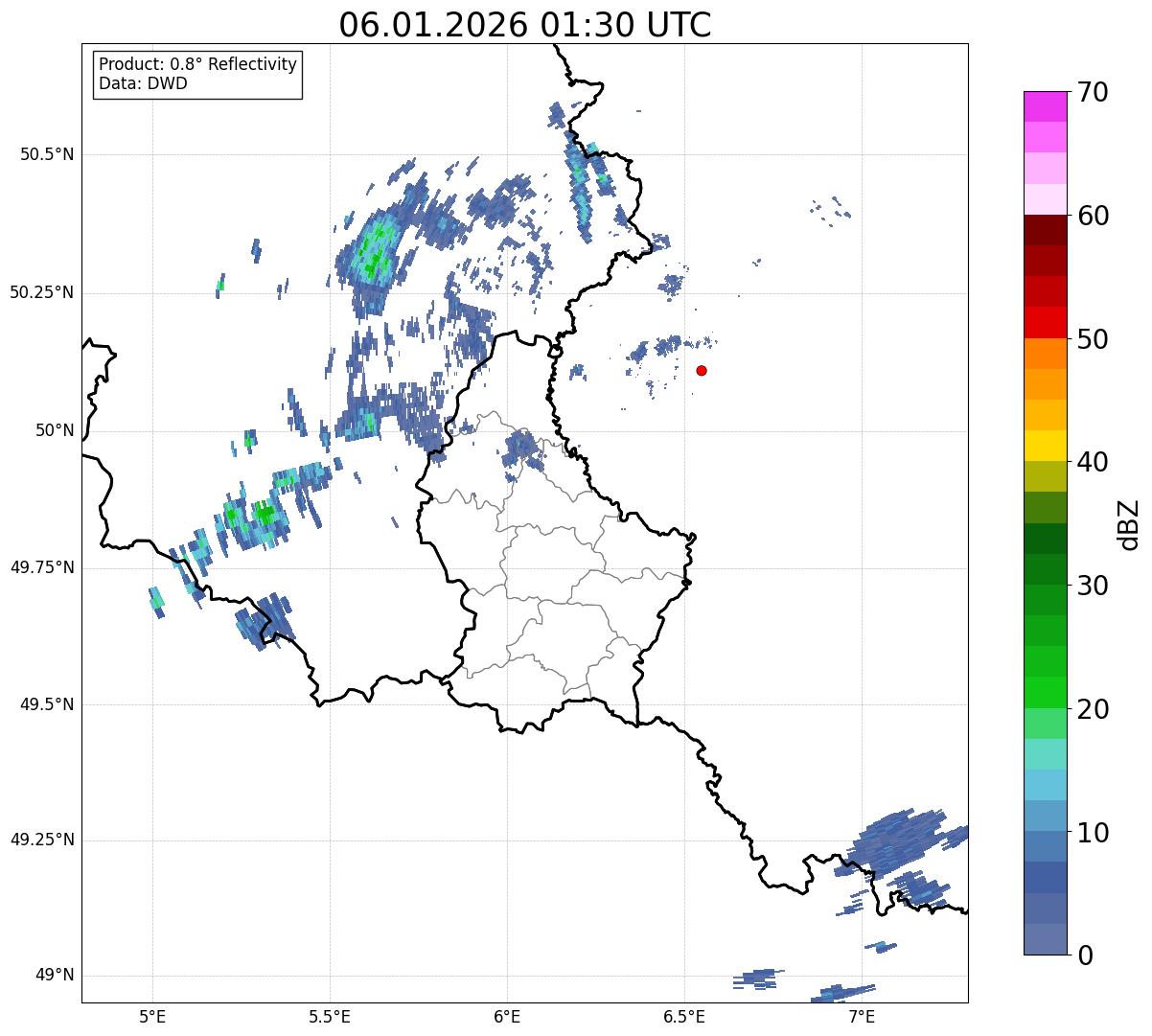Select the turquoise colorbar segment between 10 and 20

pos(1045,754)
